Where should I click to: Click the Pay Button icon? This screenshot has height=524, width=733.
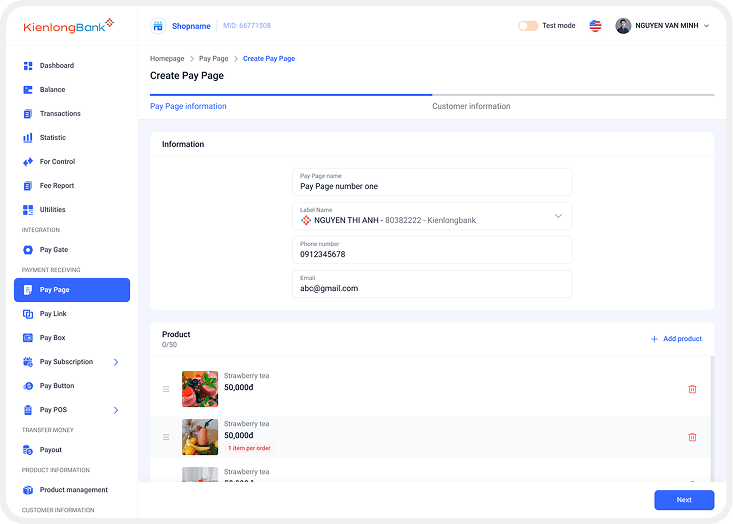click(x=28, y=386)
